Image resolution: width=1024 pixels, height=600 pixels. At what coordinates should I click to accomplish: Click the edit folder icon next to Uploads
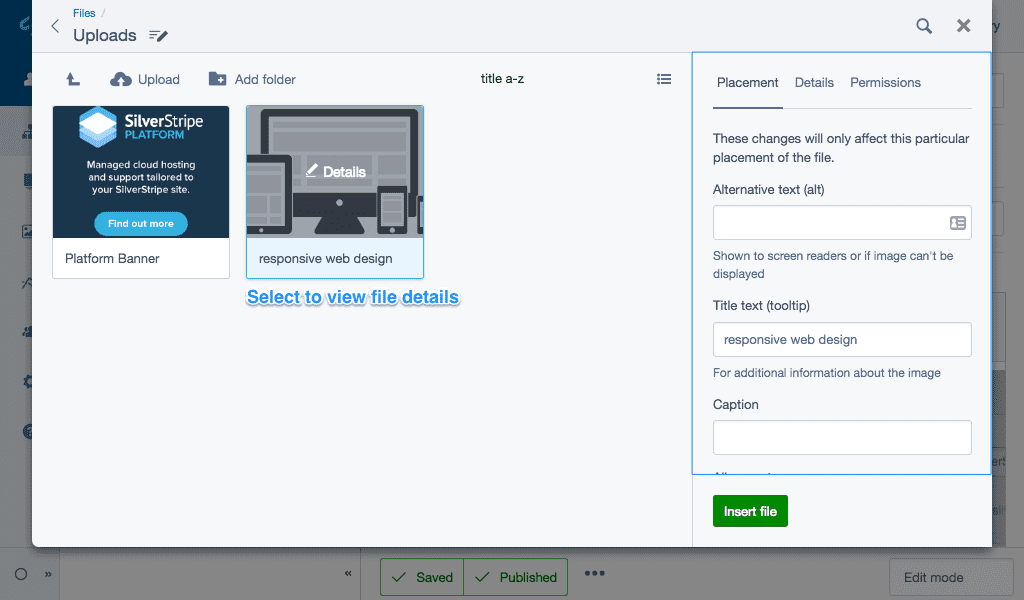point(158,36)
